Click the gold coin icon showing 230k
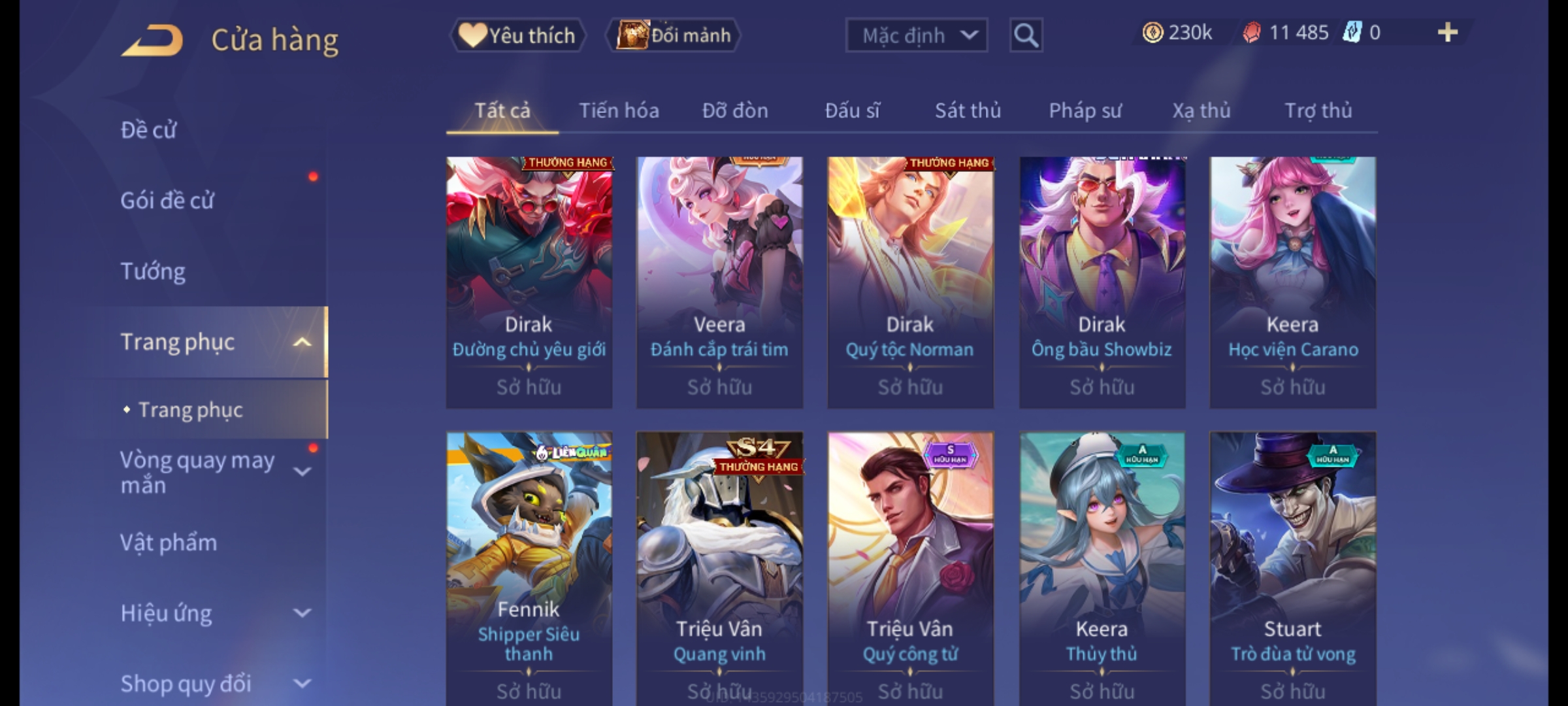 tap(1152, 33)
